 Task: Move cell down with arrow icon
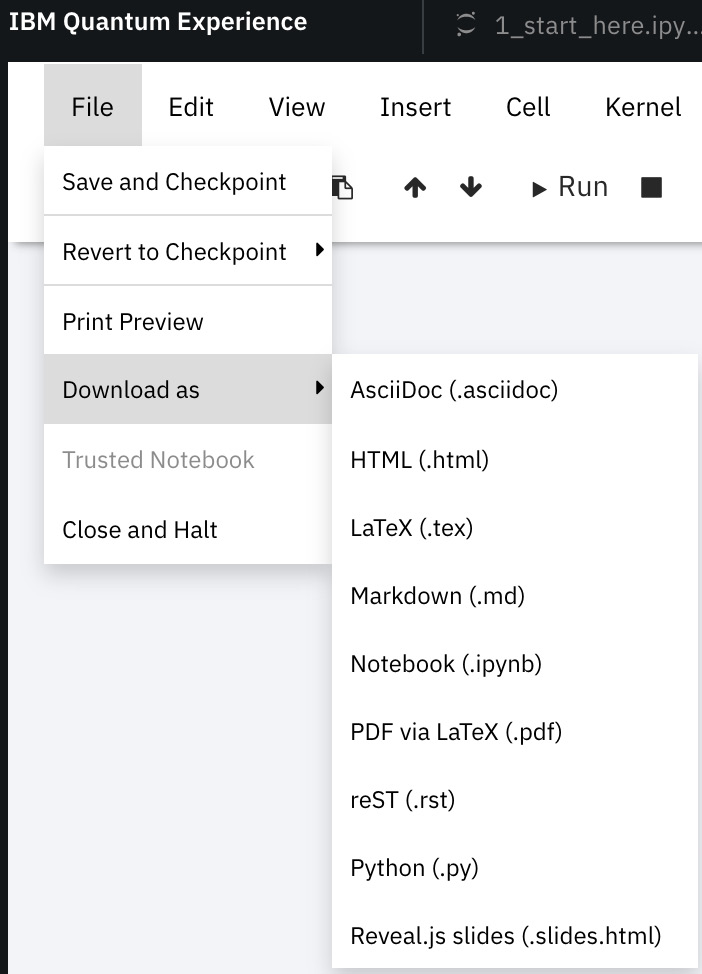click(471, 188)
